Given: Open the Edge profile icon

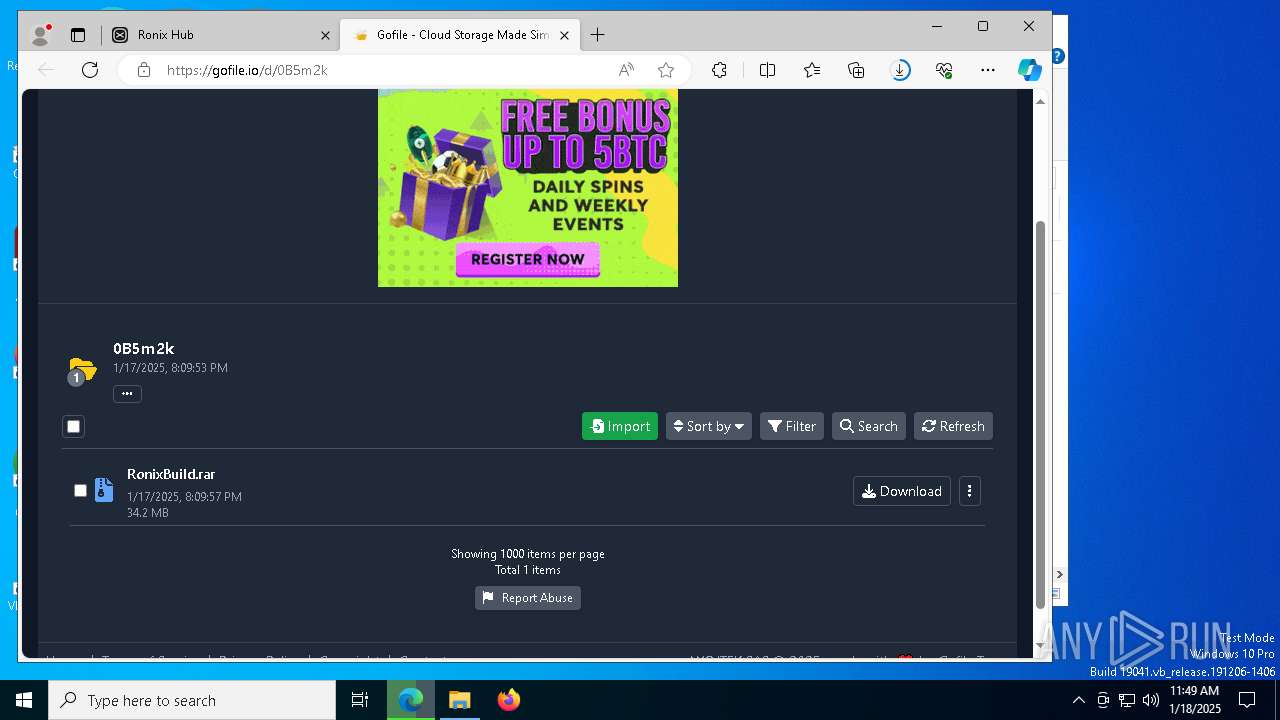Looking at the screenshot, I should tap(41, 35).
